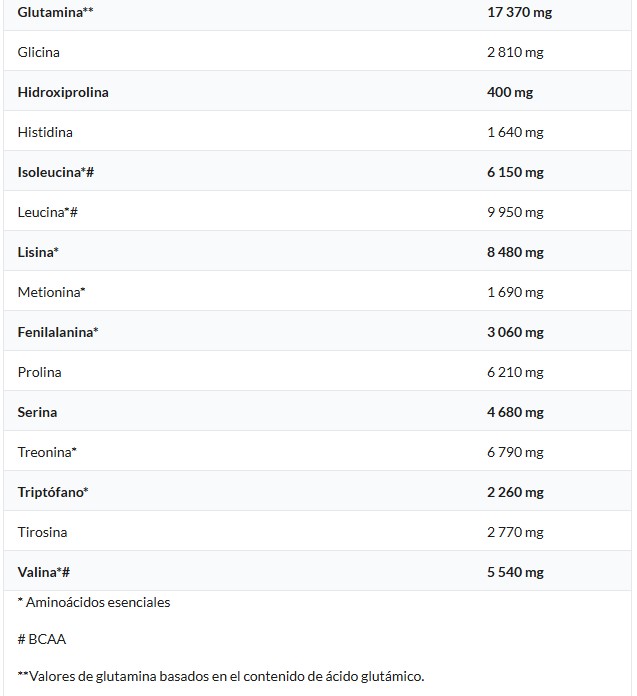The width and height of the screenshot is (637, 696).
Task: Select the 6 210 mg Prolina value
Action: 515,372
